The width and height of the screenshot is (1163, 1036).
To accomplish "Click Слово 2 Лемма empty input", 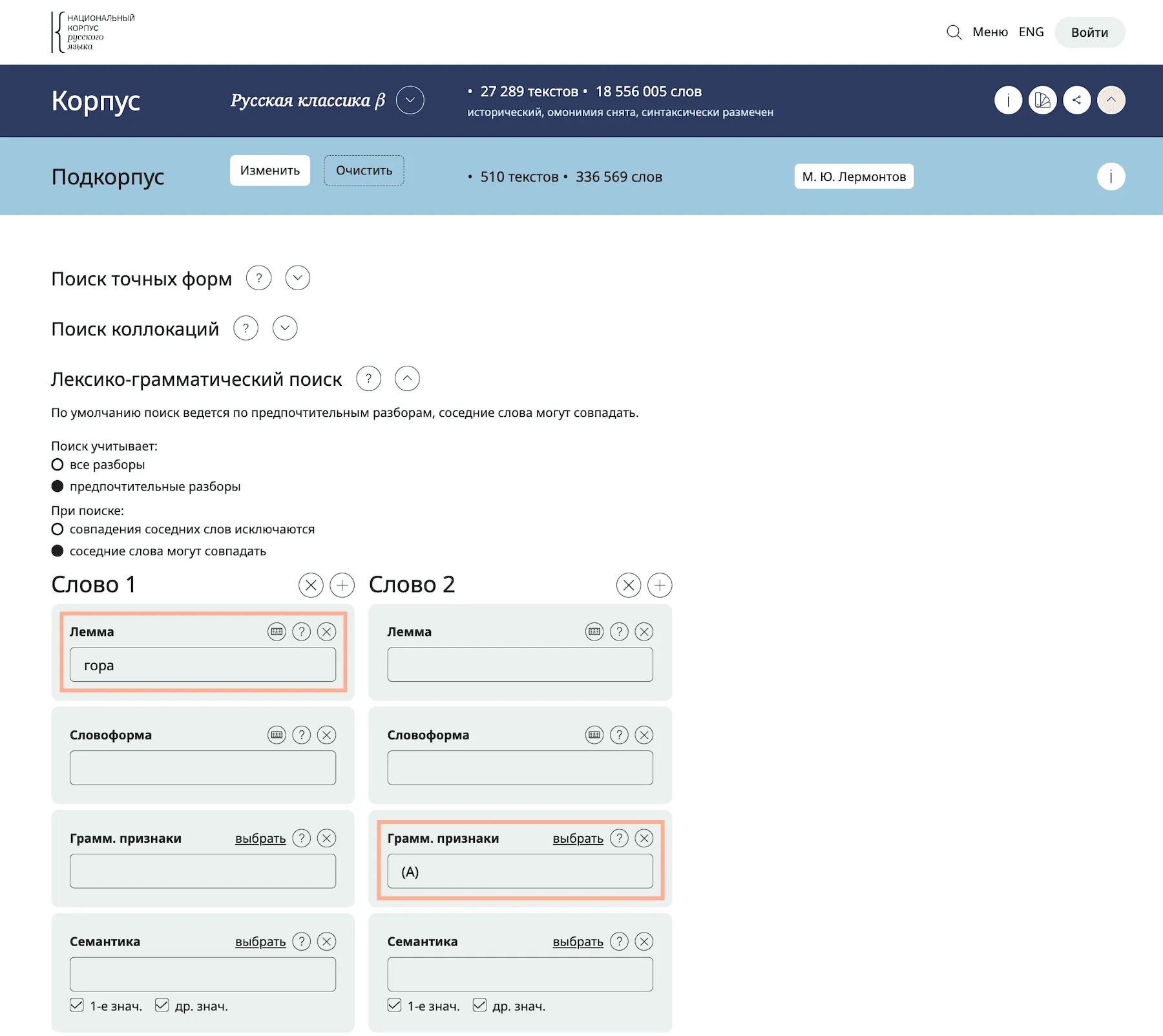I will click(520, 665).
